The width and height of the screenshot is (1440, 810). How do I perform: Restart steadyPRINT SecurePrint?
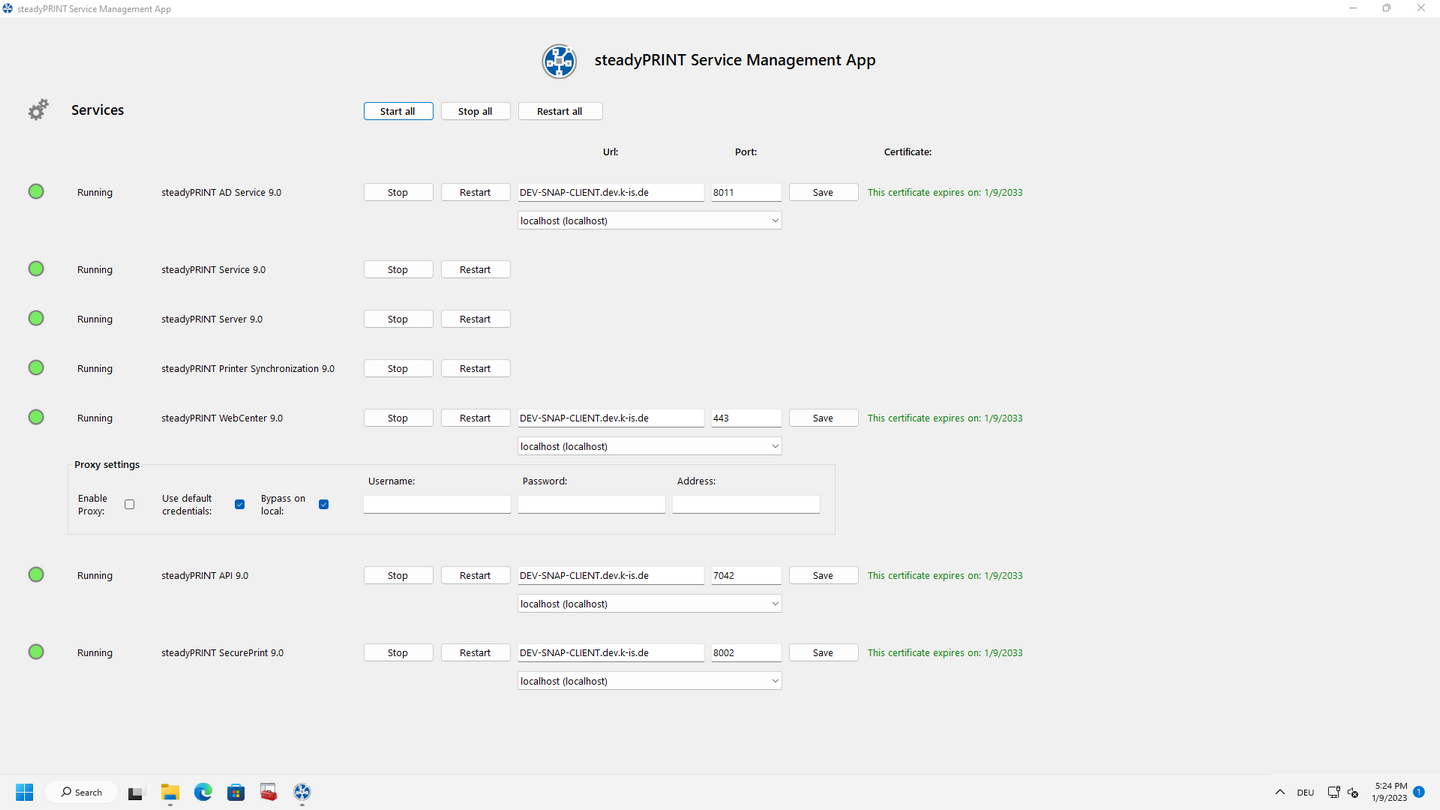(x=476, y=652)
